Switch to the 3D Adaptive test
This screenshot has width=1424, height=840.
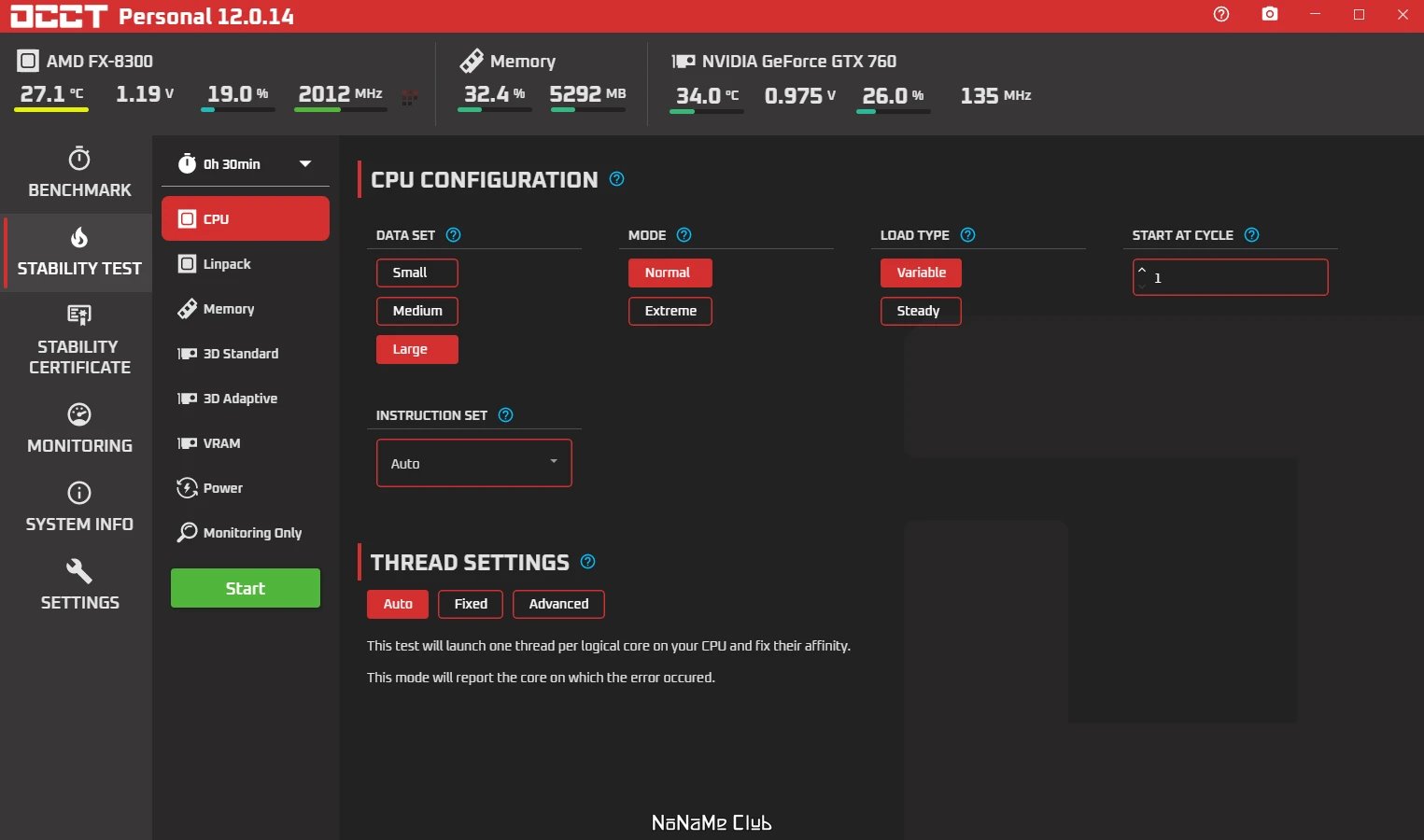[246, 399]
